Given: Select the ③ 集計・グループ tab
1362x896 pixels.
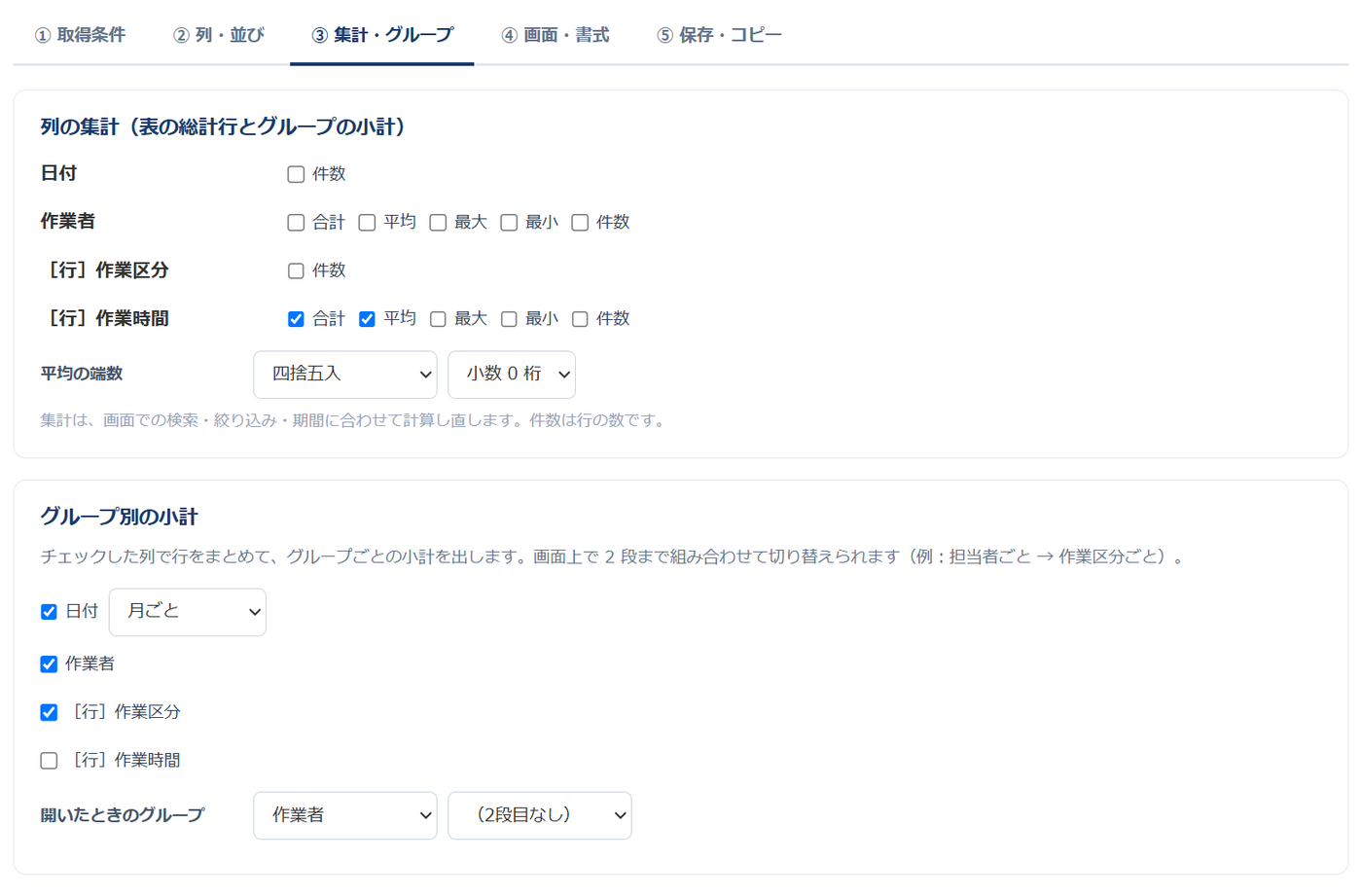Looking at the screenshot, I should [x=382, y=35].
